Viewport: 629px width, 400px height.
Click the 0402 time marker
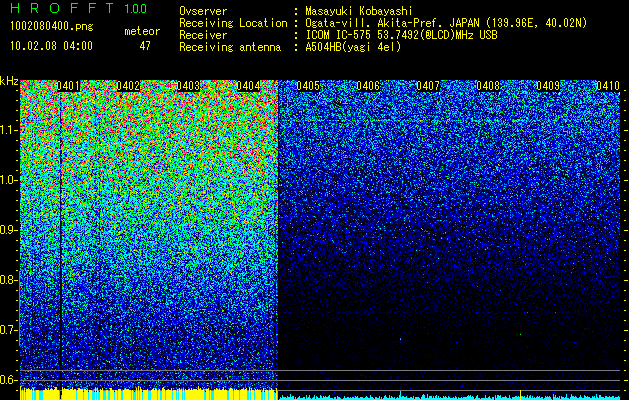(x=128, y=86)
